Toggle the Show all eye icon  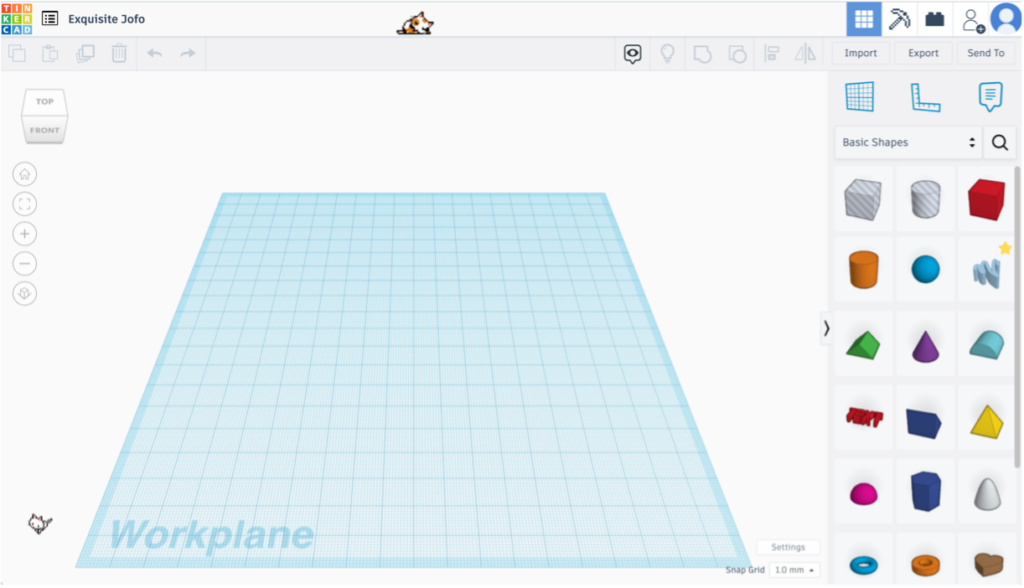[632, 54]
